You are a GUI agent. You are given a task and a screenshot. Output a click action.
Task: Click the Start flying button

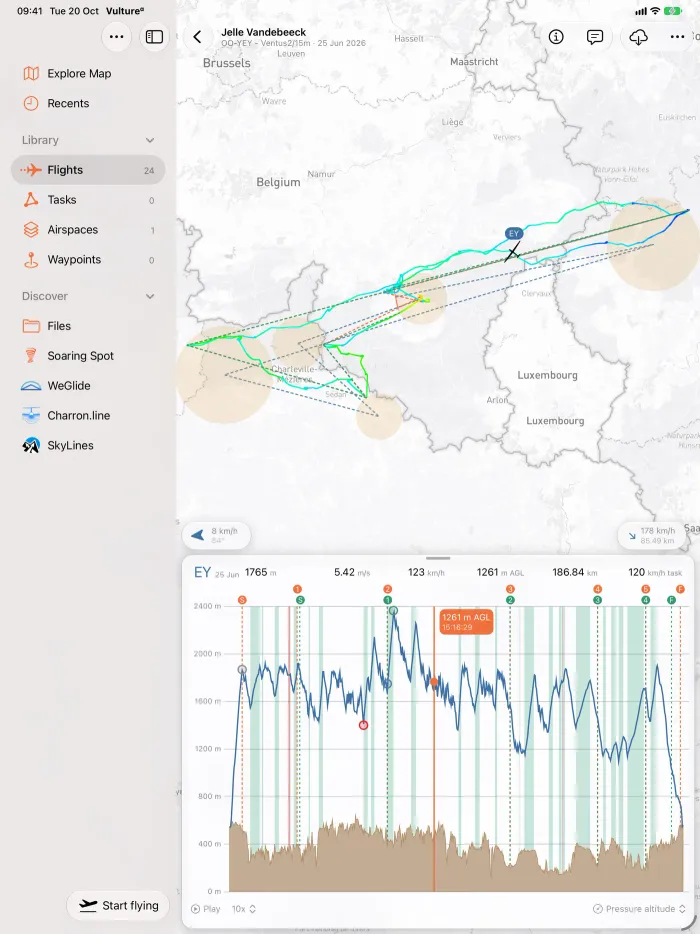click(x=119, y=905)
